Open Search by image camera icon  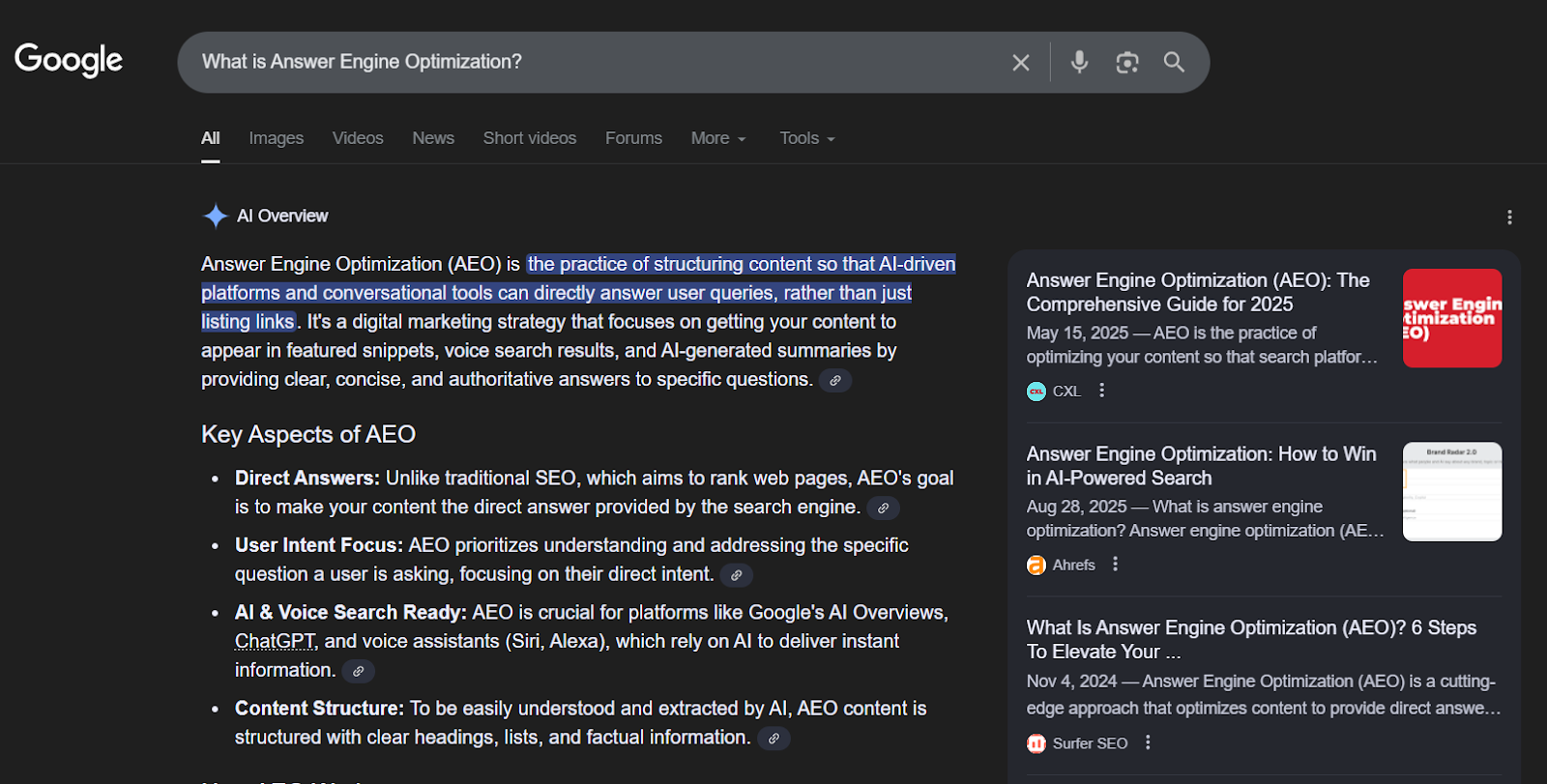1126,63
